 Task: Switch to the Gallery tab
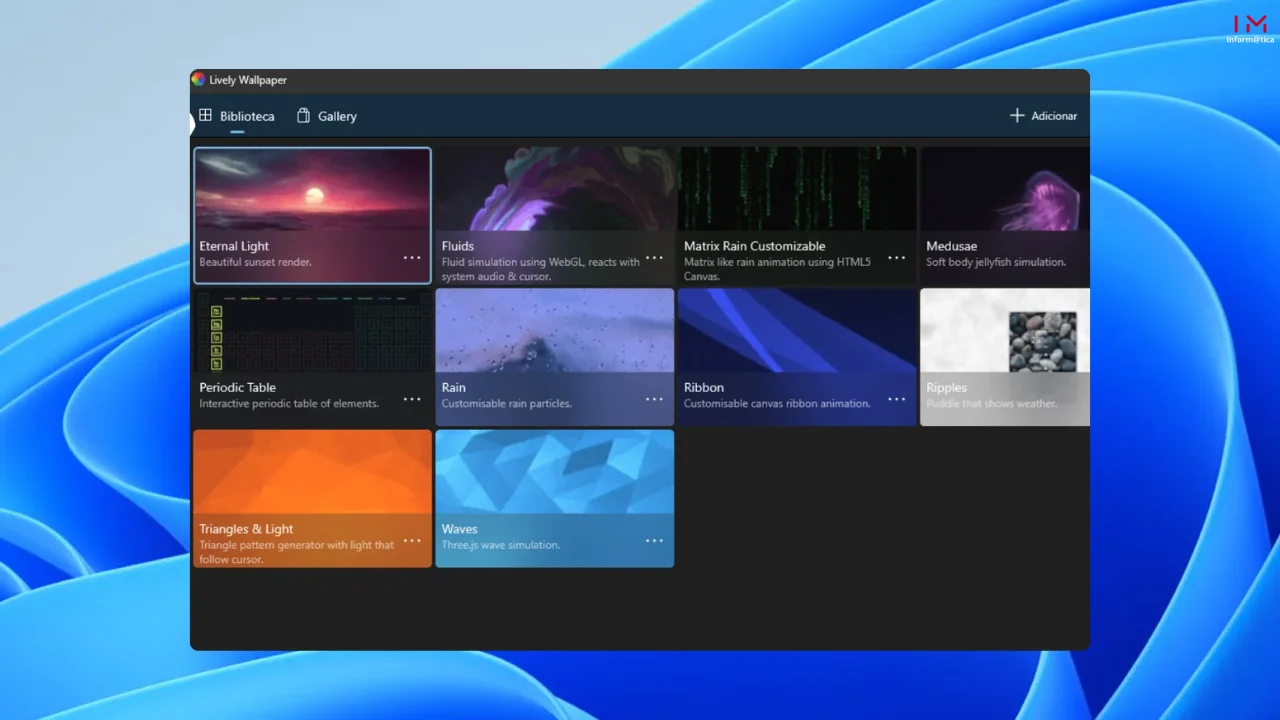[327, 116]
